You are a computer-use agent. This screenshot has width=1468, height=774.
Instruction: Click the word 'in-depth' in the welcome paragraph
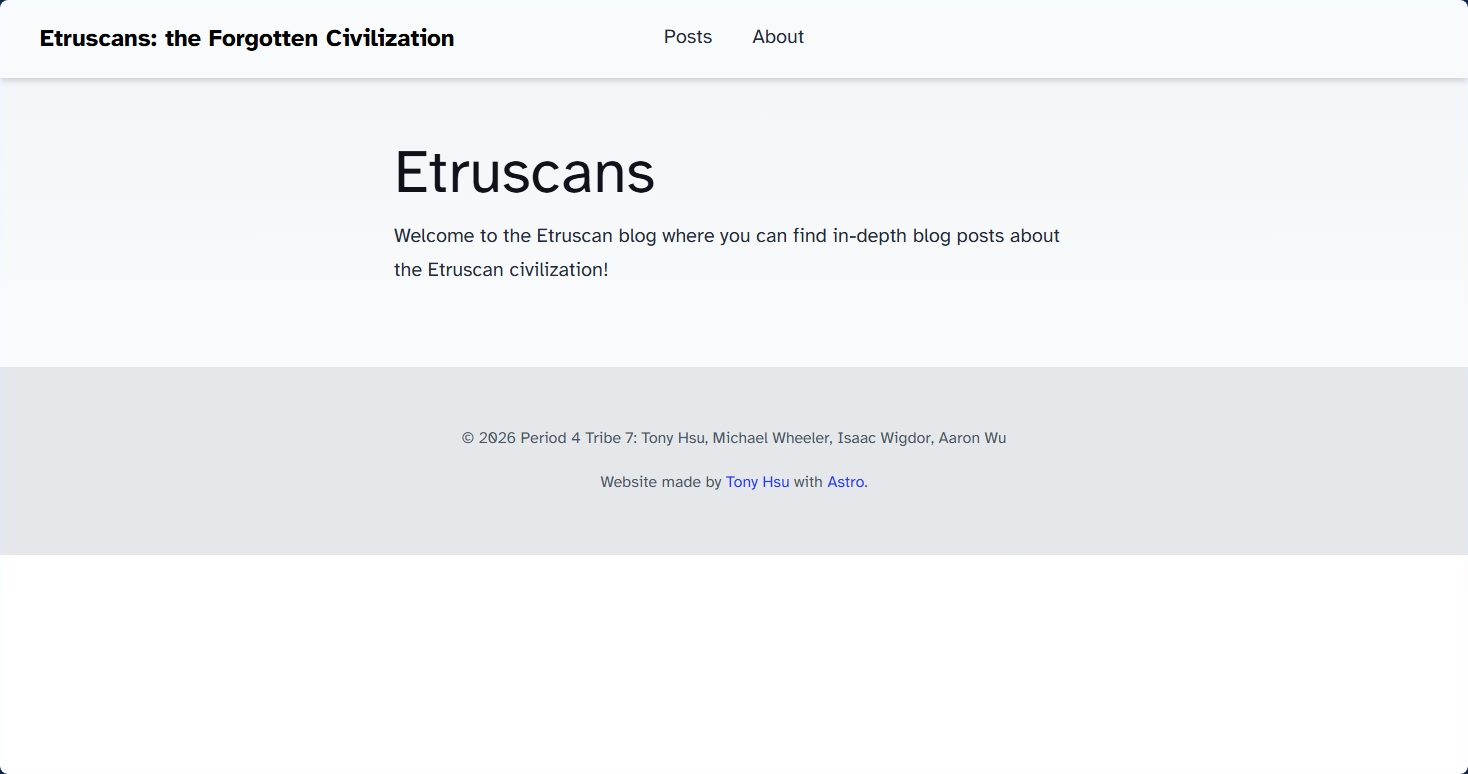point(870,236)
